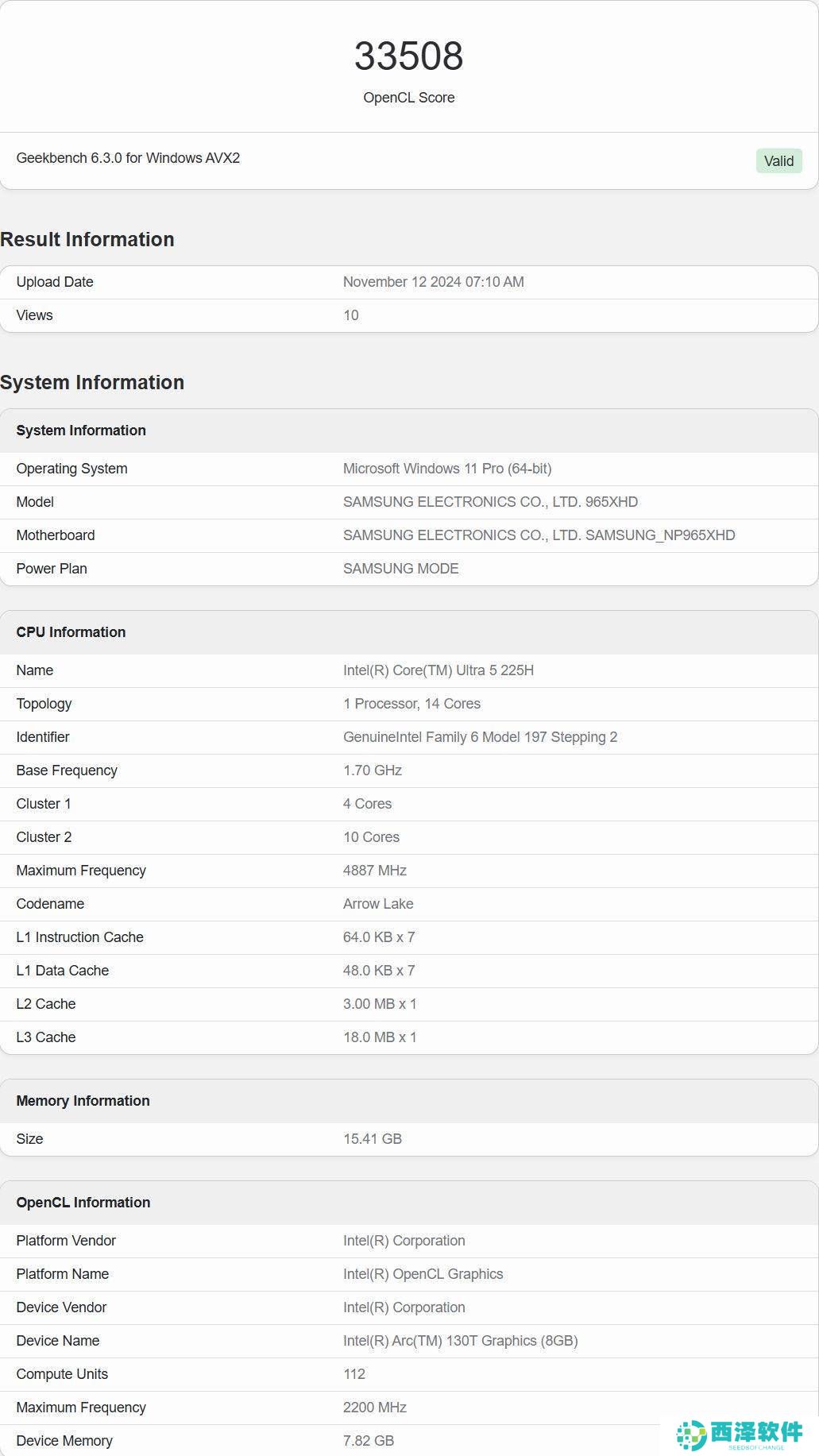The height and width of the screenshot is (1456, 819).
Task: Click the CPU Information table header
Action: pyautogui.click(x=409, y=632)
